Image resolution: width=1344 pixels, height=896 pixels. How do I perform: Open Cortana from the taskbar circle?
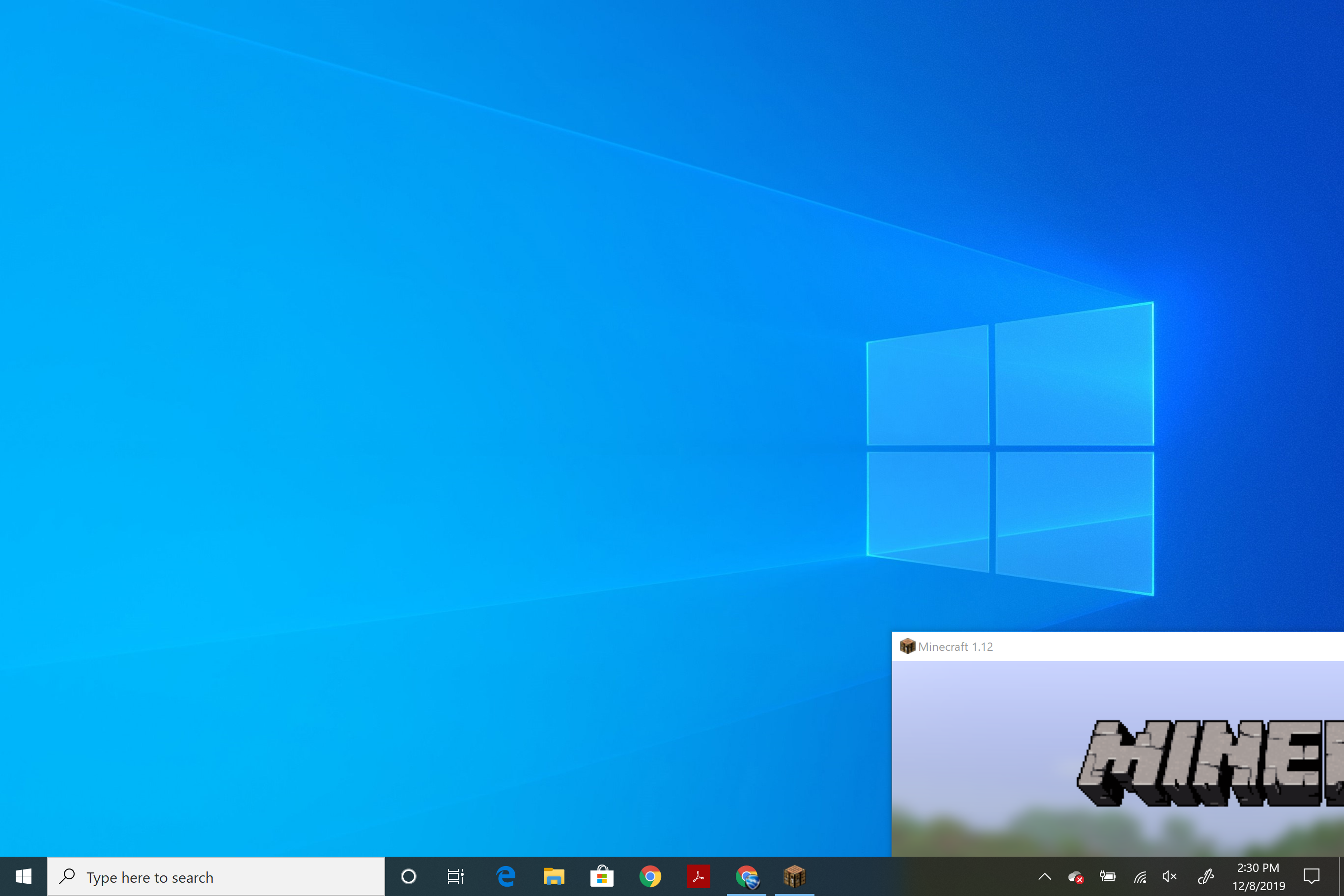(409, 876)
